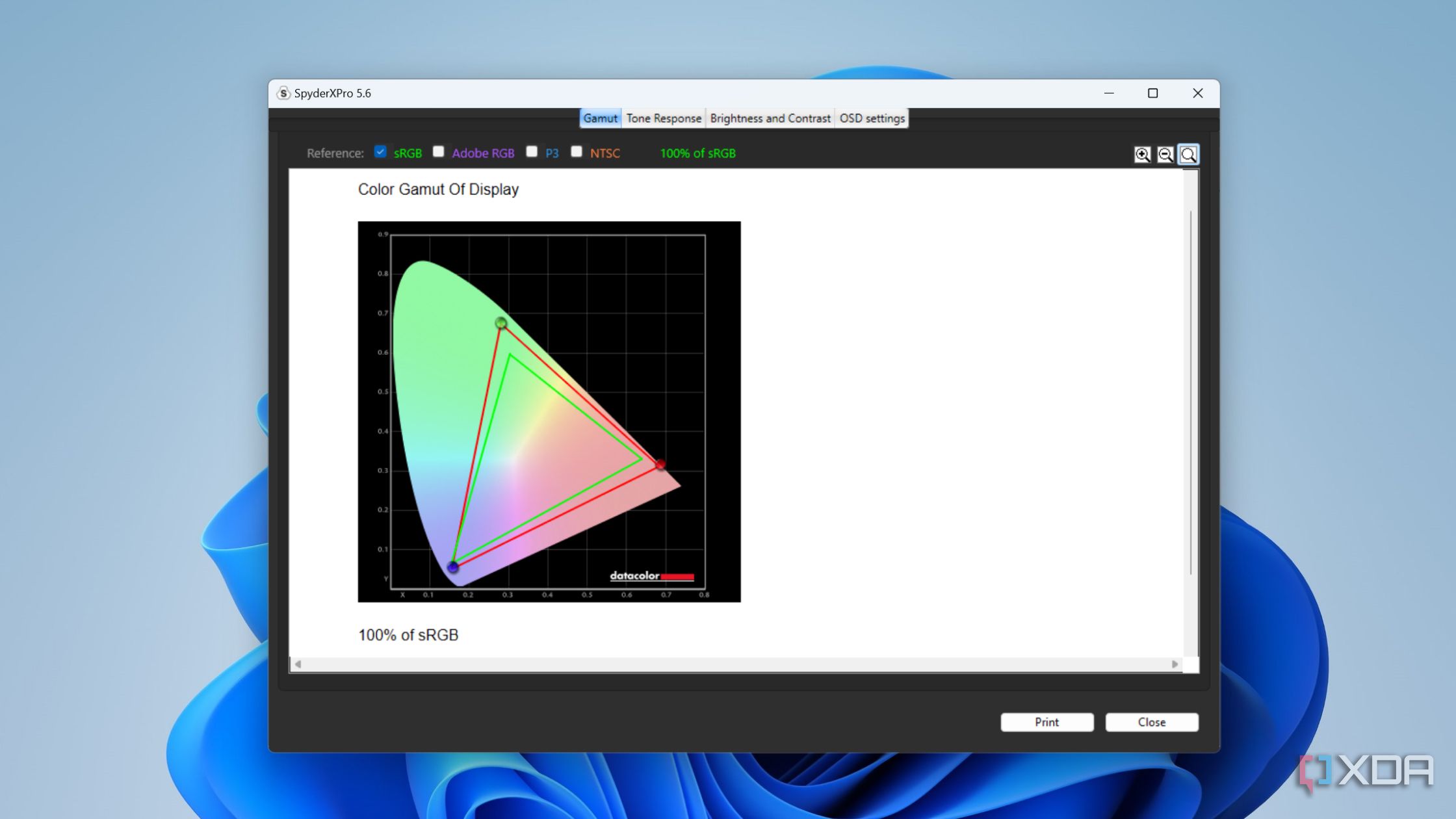Click the red primary point on chart
This screenshot has height=819, width=1456.
[x=660, y=464]
